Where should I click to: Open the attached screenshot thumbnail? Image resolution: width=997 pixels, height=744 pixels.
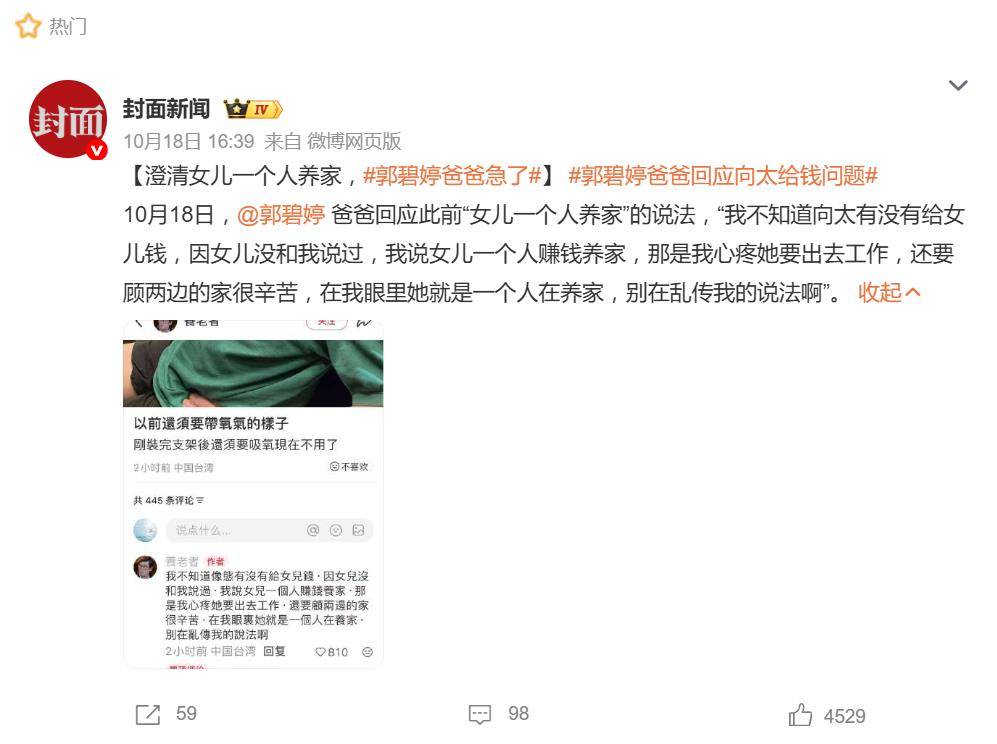(x=253, y=493)
